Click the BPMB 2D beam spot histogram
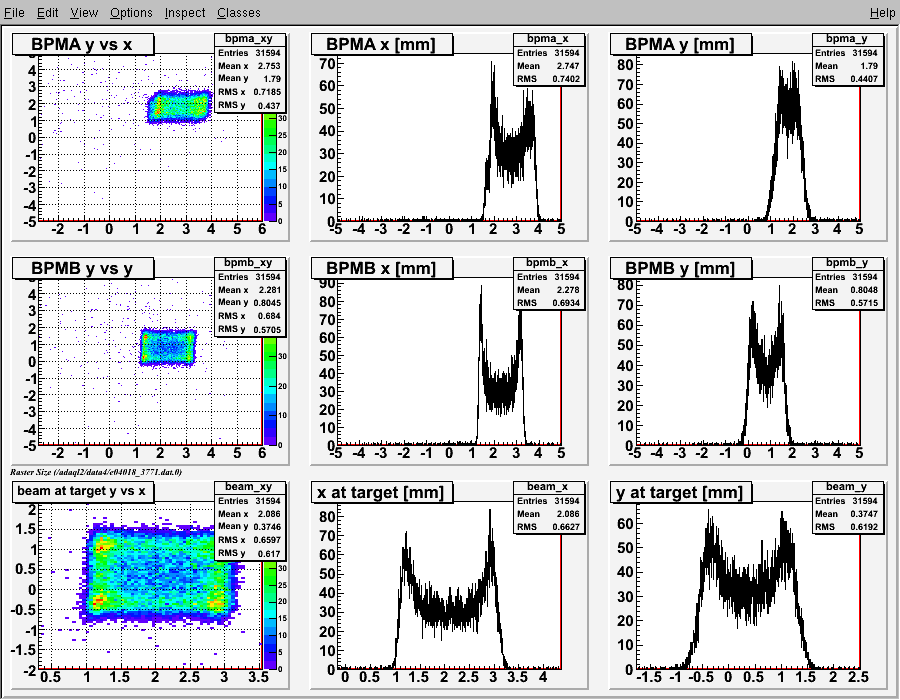Screen dimensions: 900x700 coord(168,347)
